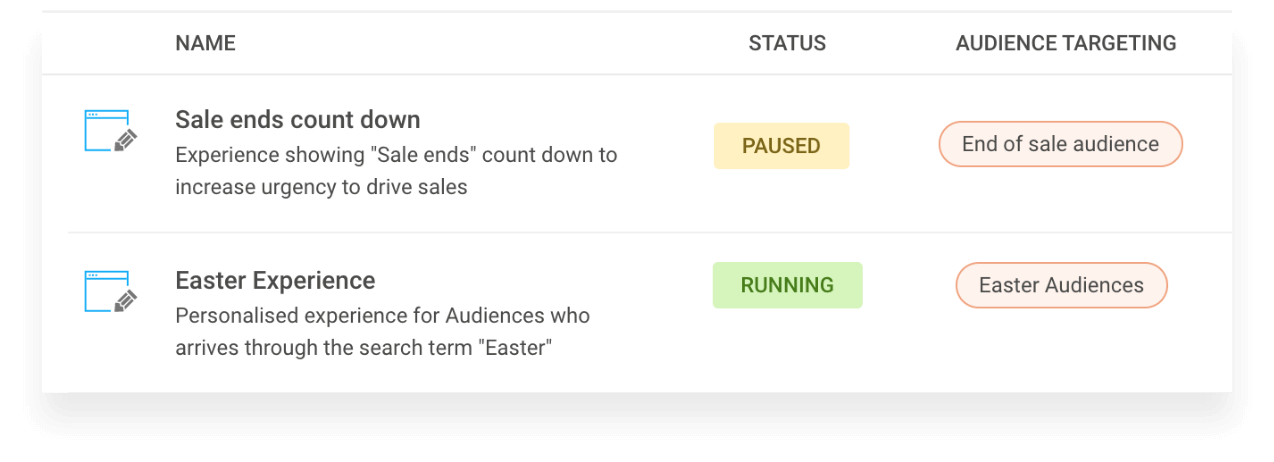
Task: Open the Easter Experience title link
Action: pyautogui.click(x=275, y=280)
